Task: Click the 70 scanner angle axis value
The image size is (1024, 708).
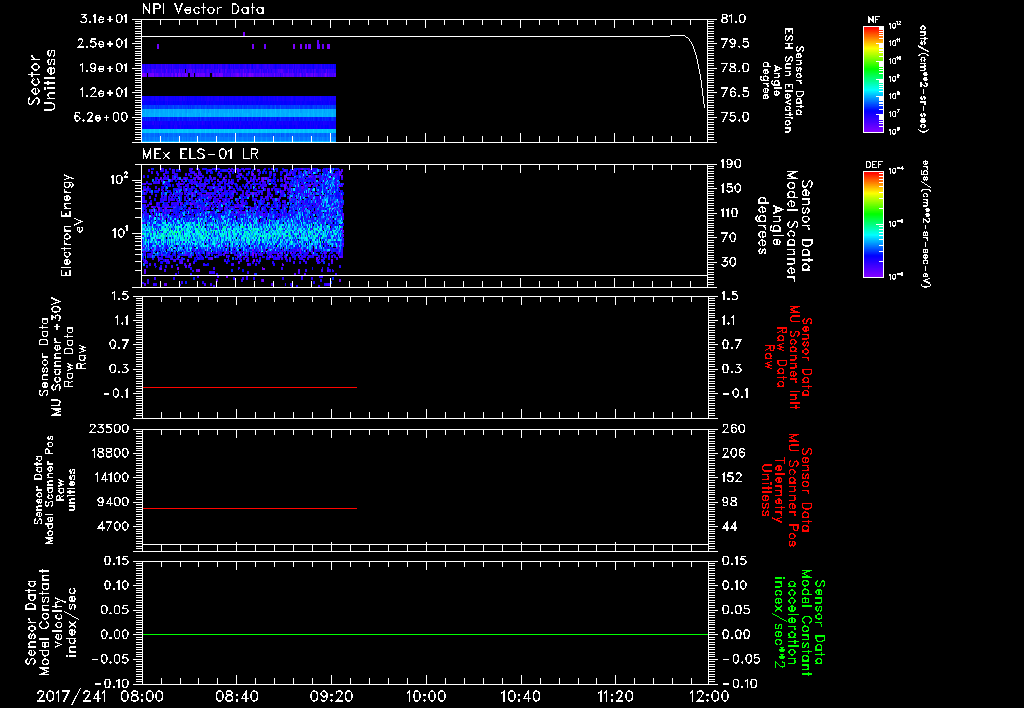Action: tap(728, 238)
